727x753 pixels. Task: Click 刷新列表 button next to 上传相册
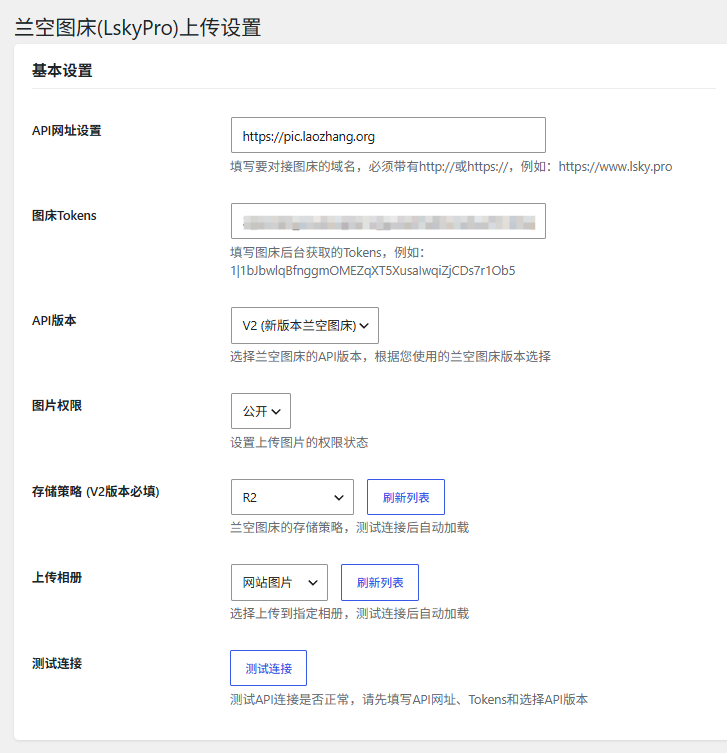click(380, 583)
